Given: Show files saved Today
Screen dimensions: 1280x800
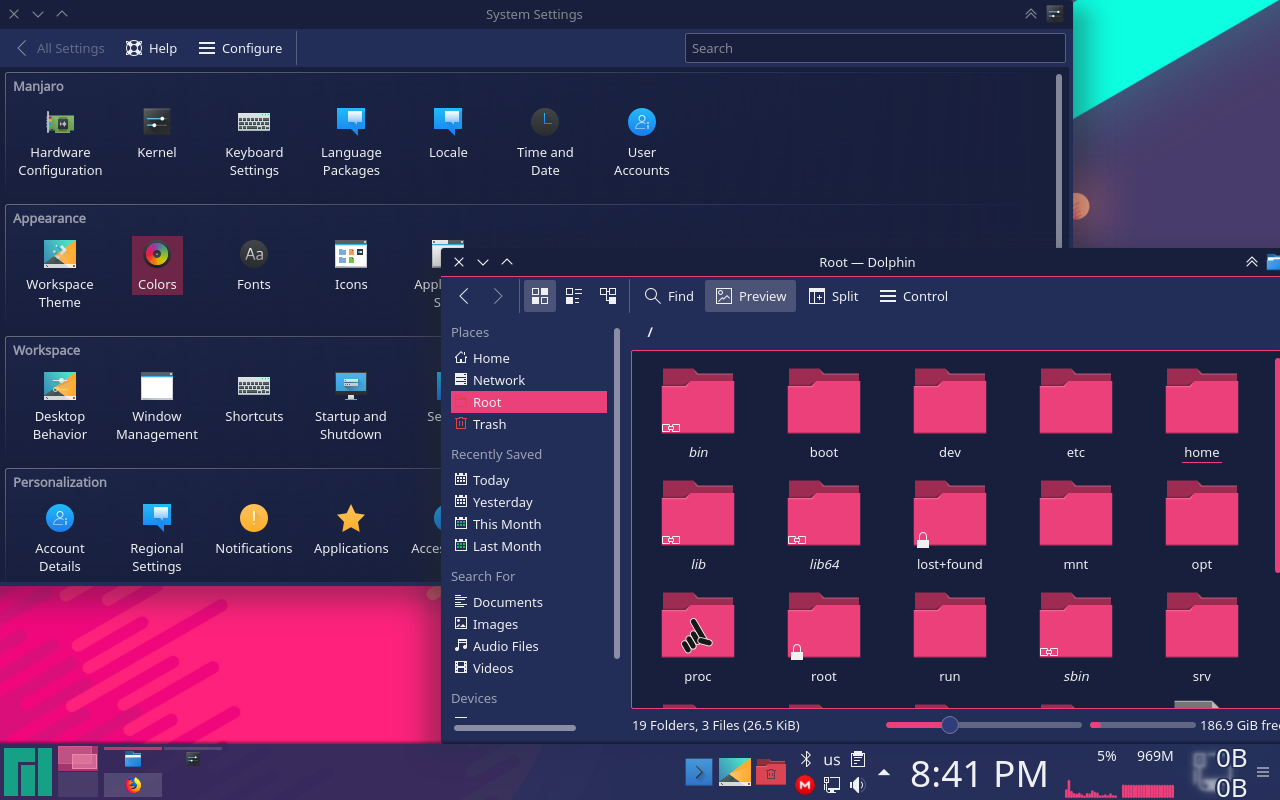Looking at the screenshot, I should tap(529, 480).
